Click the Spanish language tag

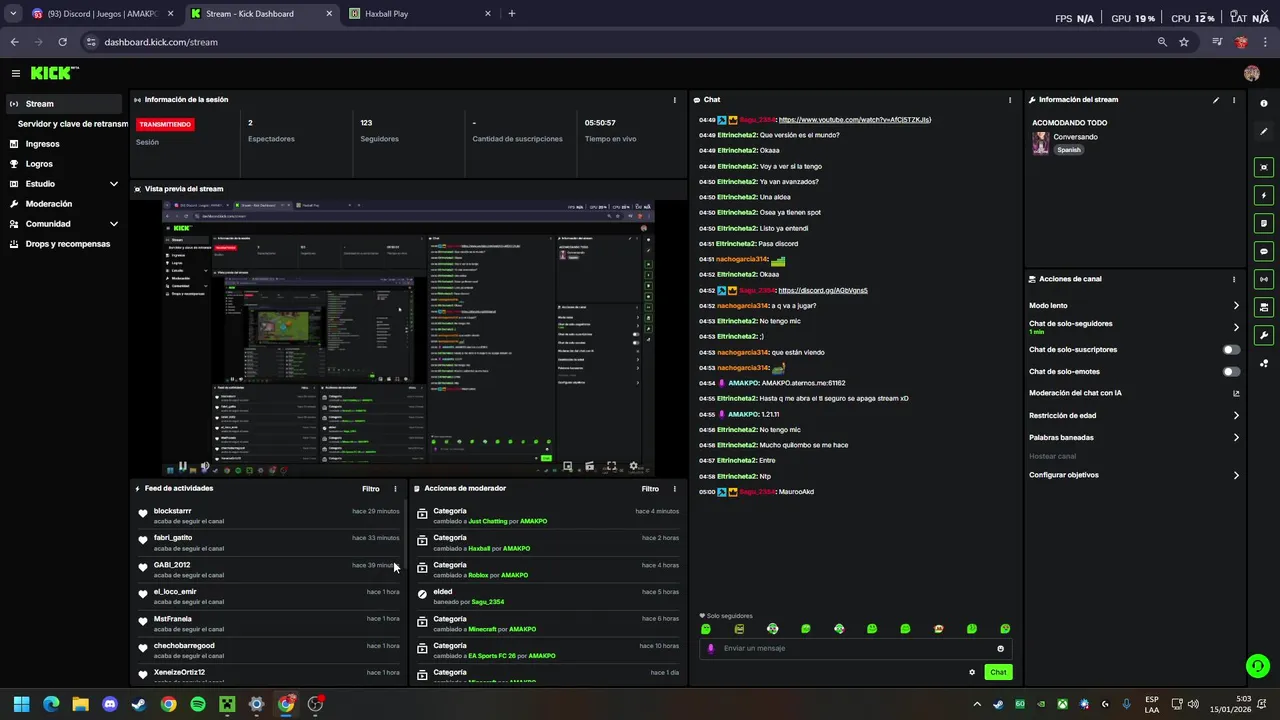coord(1069,150)
